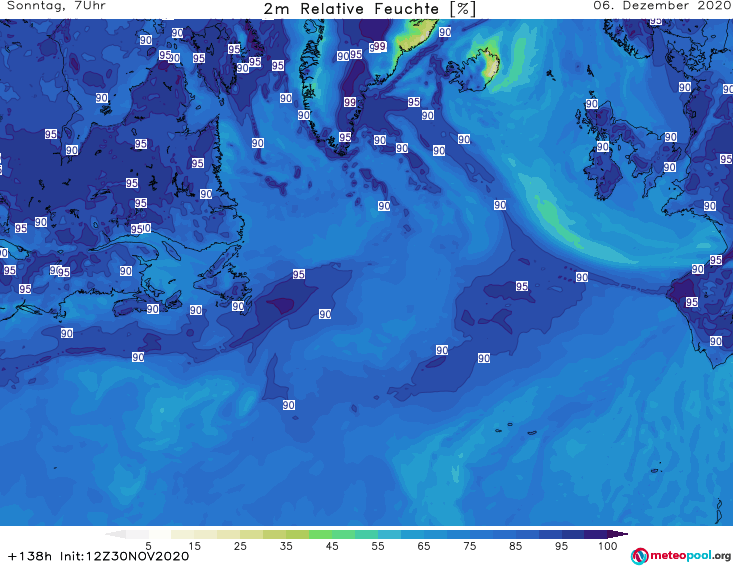This screenshot has height=566, width=733.
Task: Click the '95' contour label over Portugal
Action: pyautogui.click(x=692, y=302)
